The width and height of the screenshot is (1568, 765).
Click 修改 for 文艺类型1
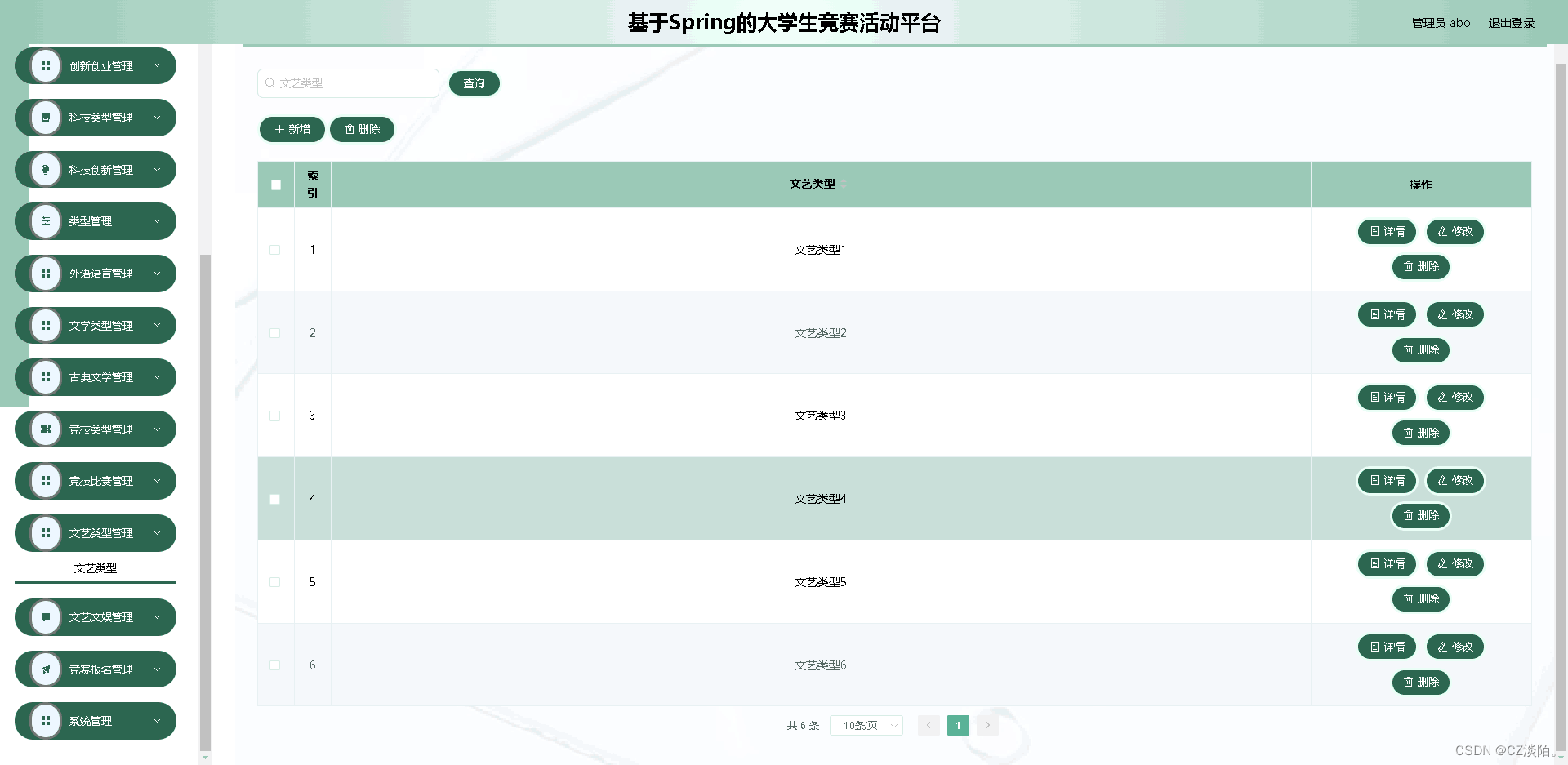pos(1455,232)
